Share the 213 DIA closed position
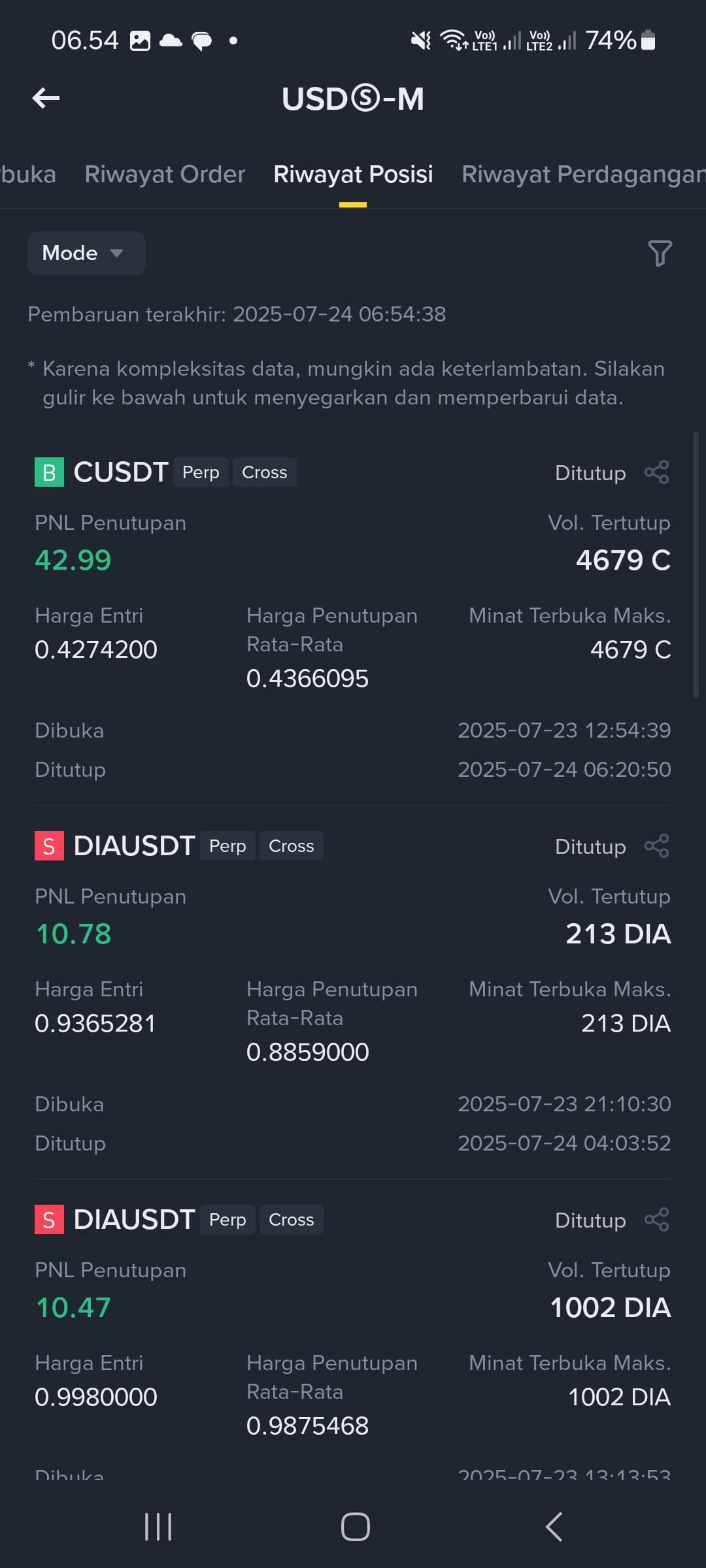 (x=656, y=846)
